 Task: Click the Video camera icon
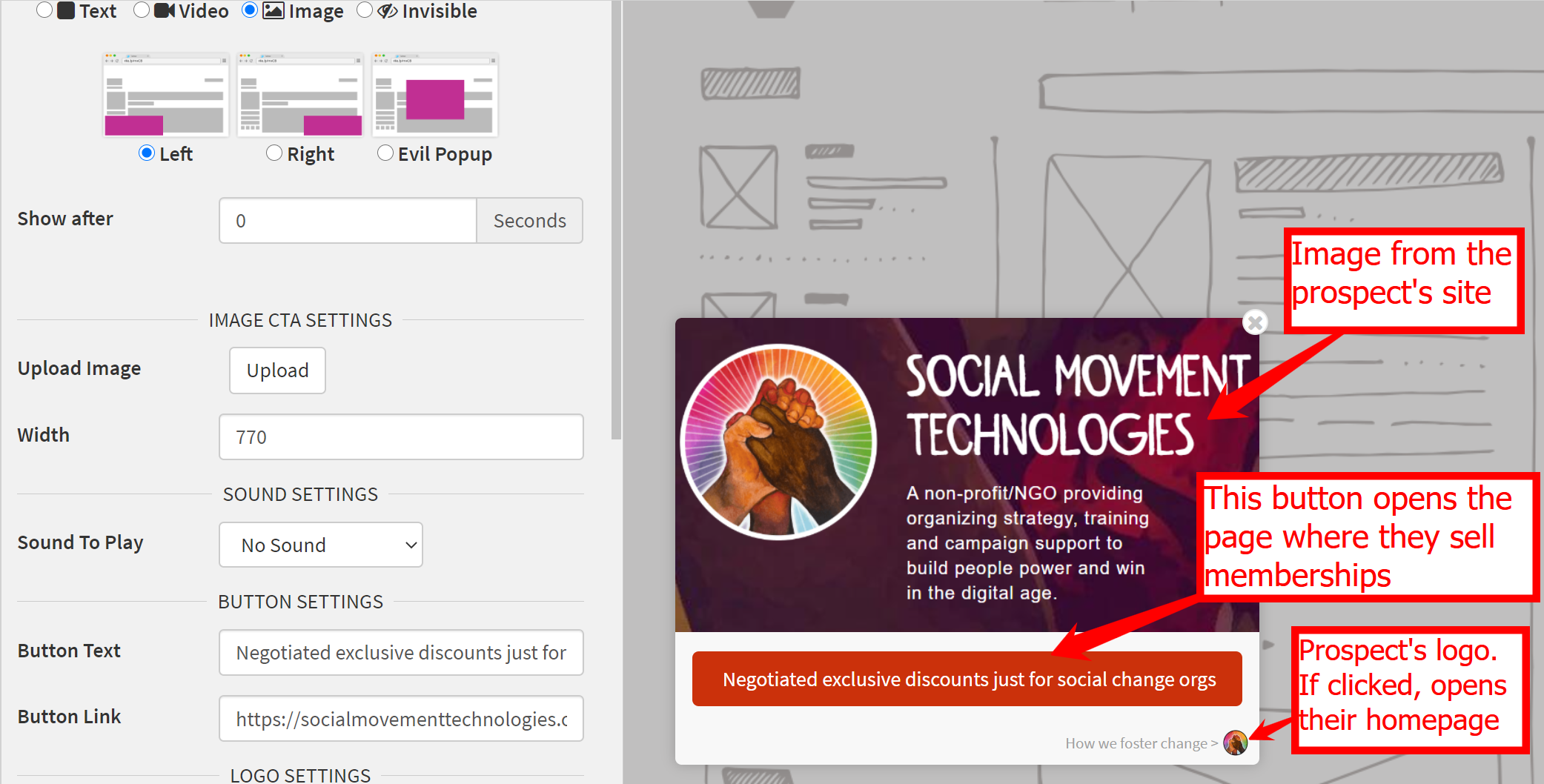pyautogui.click(x=165, y=10)
